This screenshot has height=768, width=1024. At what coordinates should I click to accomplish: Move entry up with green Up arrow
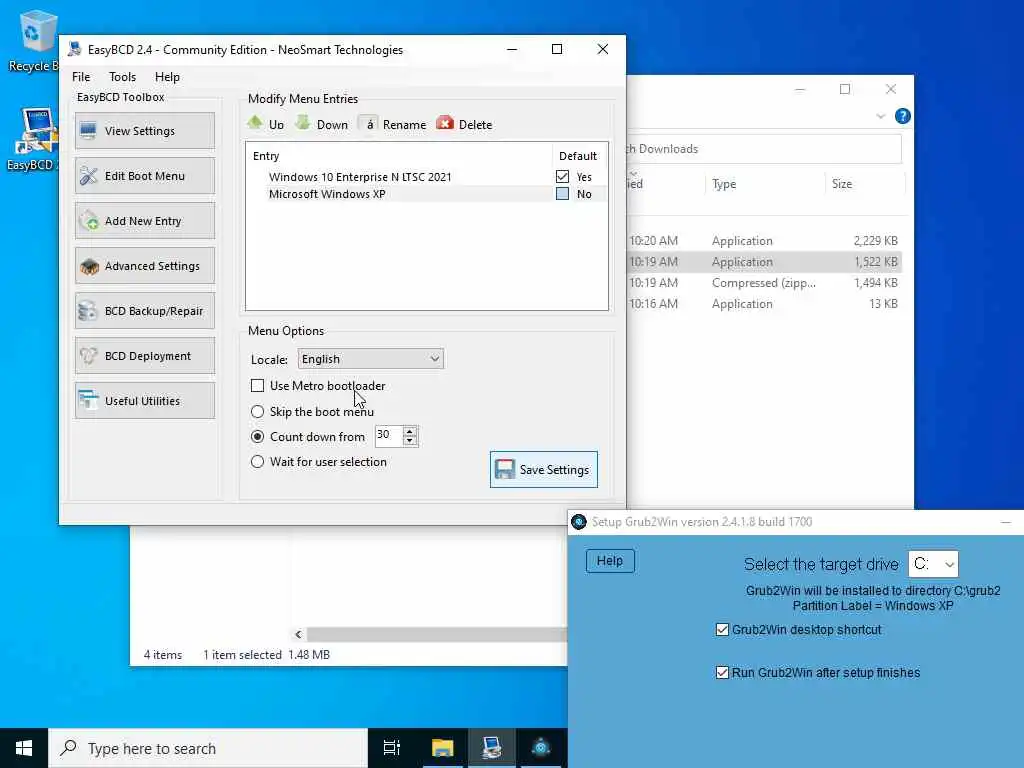point(265,123)
